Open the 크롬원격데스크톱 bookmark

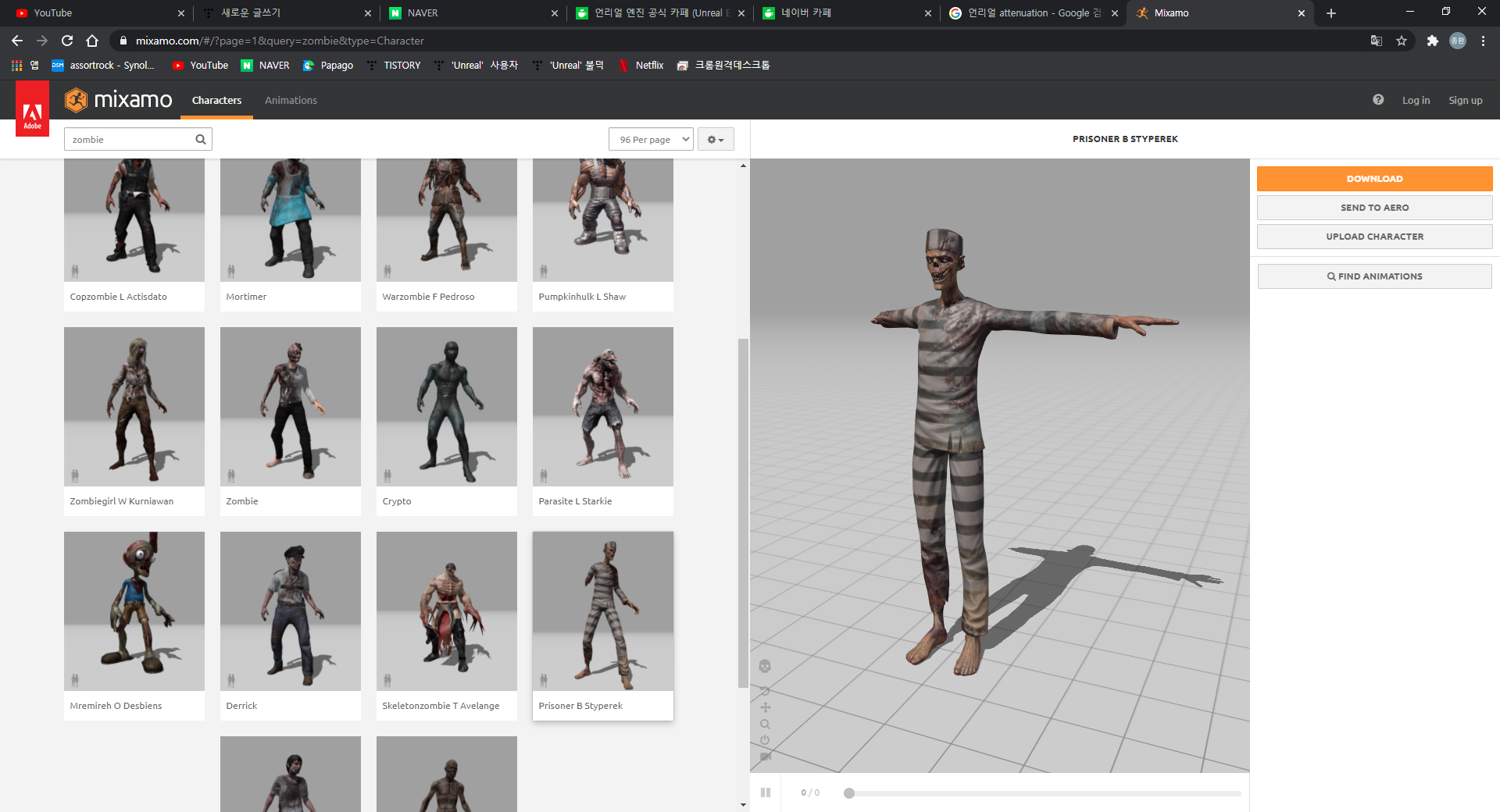(723, 66)
